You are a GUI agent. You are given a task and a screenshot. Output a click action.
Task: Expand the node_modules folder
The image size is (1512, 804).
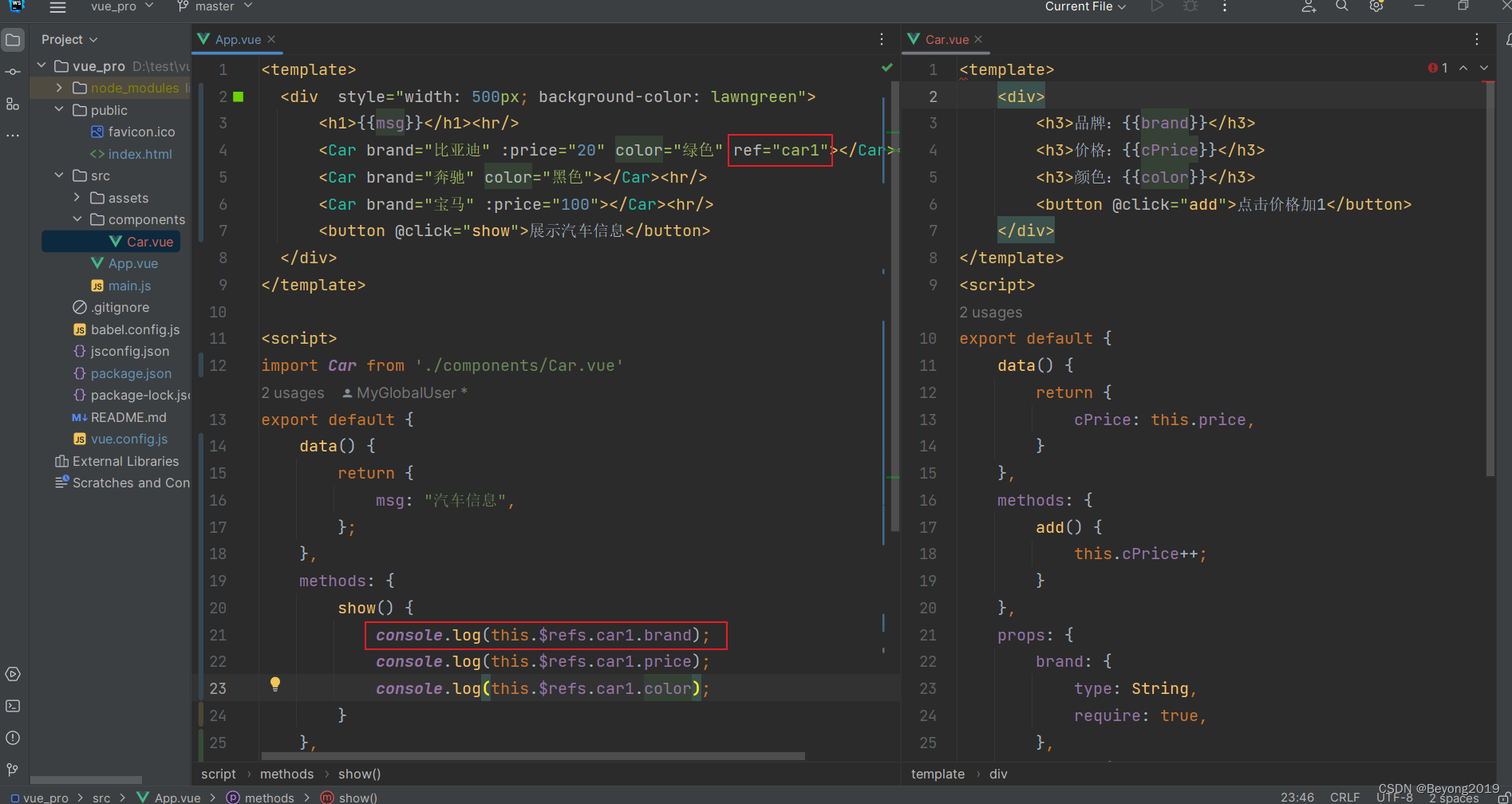pos(60,88)
